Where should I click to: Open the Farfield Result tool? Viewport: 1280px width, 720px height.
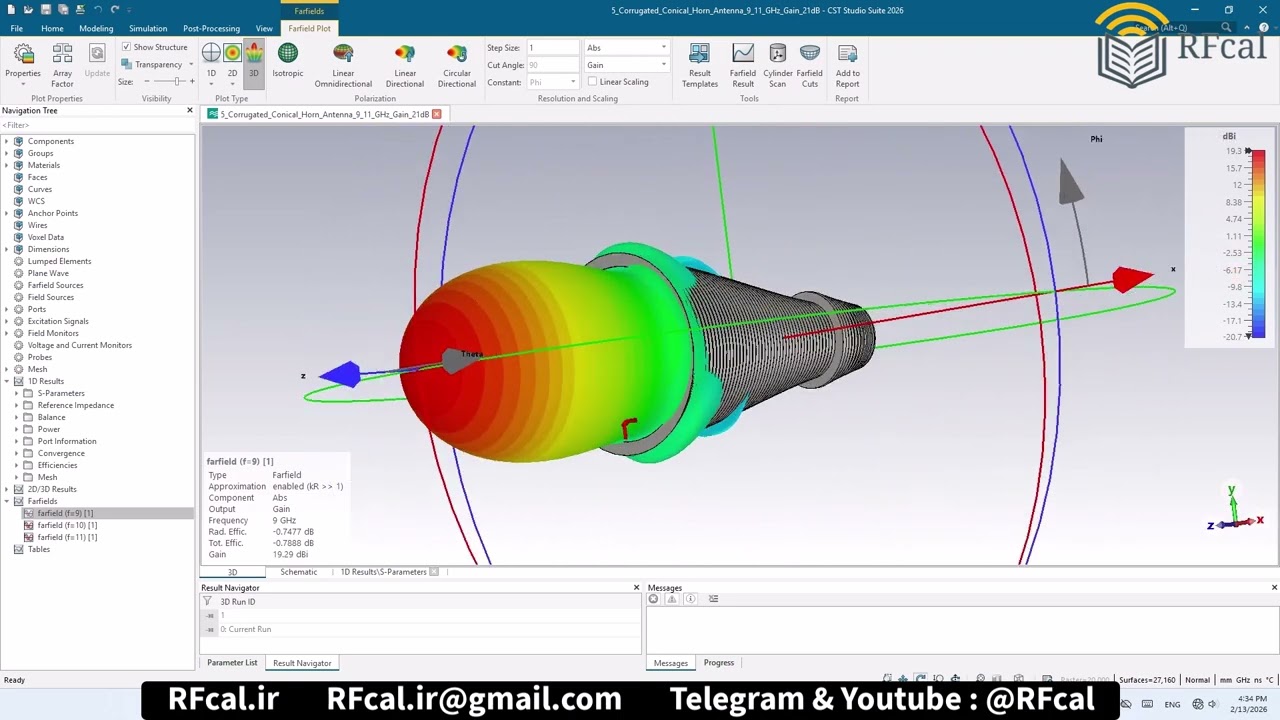[x=743, y=65]
